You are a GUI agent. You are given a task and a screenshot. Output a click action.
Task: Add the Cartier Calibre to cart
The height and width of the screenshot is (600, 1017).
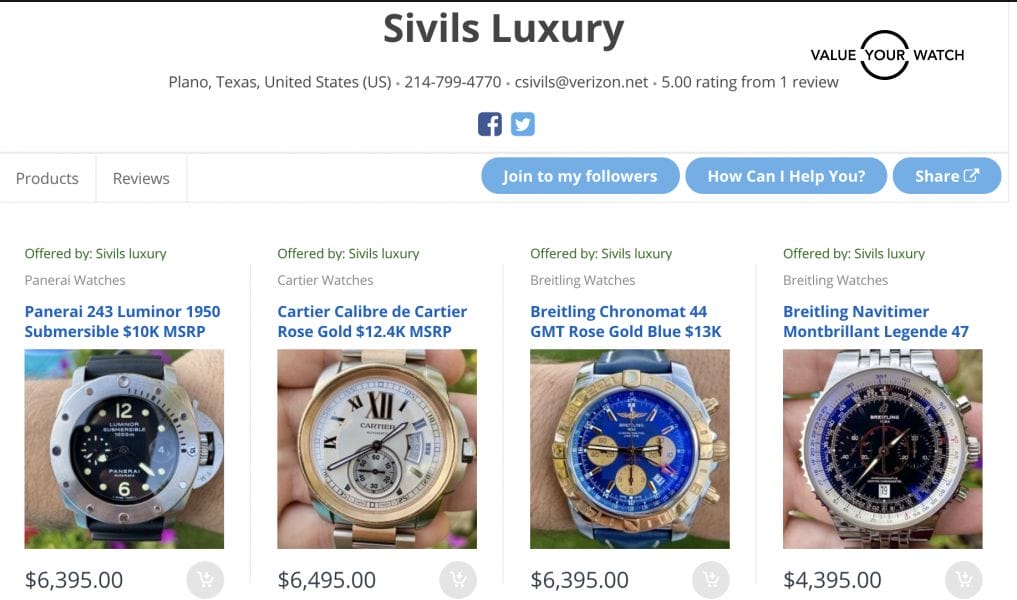pos(458,580)
